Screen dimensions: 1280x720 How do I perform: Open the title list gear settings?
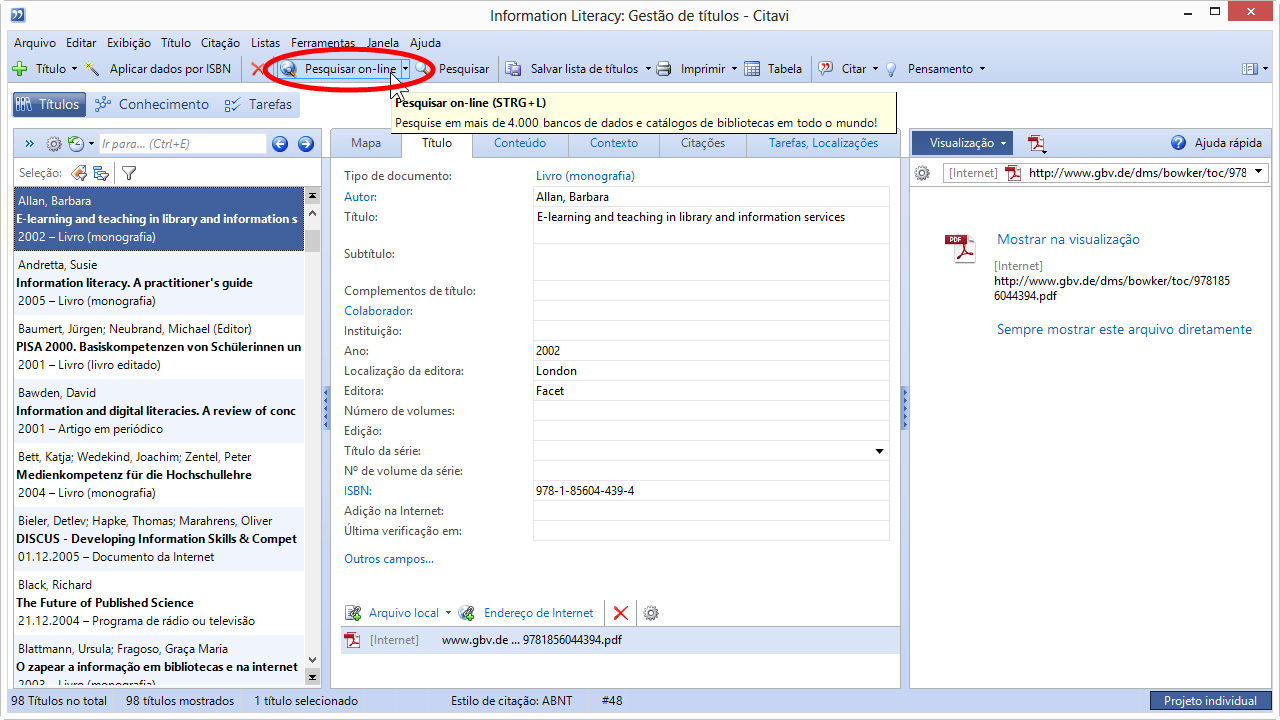pos(54,144)
